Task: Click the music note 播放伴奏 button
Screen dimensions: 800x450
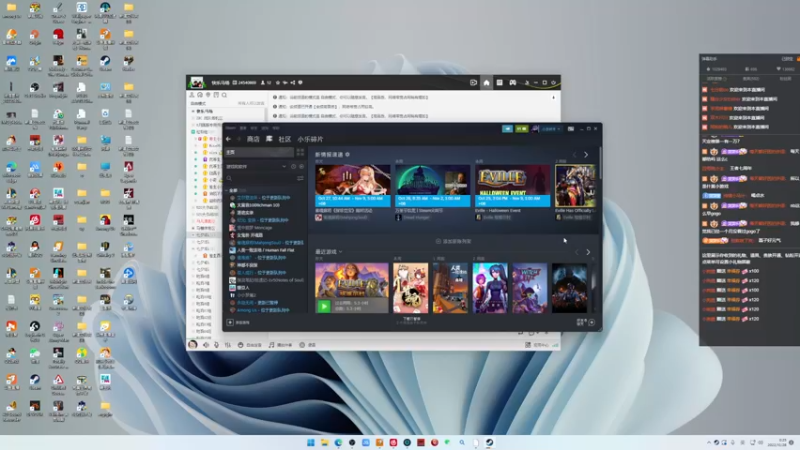Action: (x=281, y=345)
